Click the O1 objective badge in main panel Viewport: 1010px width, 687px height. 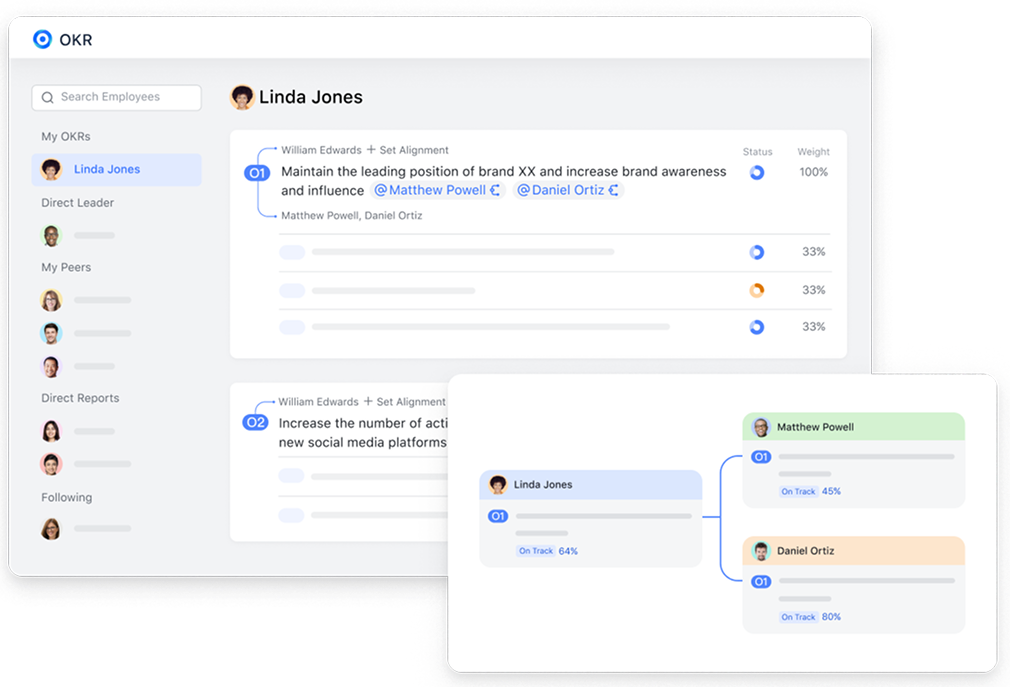click(257, 173)
